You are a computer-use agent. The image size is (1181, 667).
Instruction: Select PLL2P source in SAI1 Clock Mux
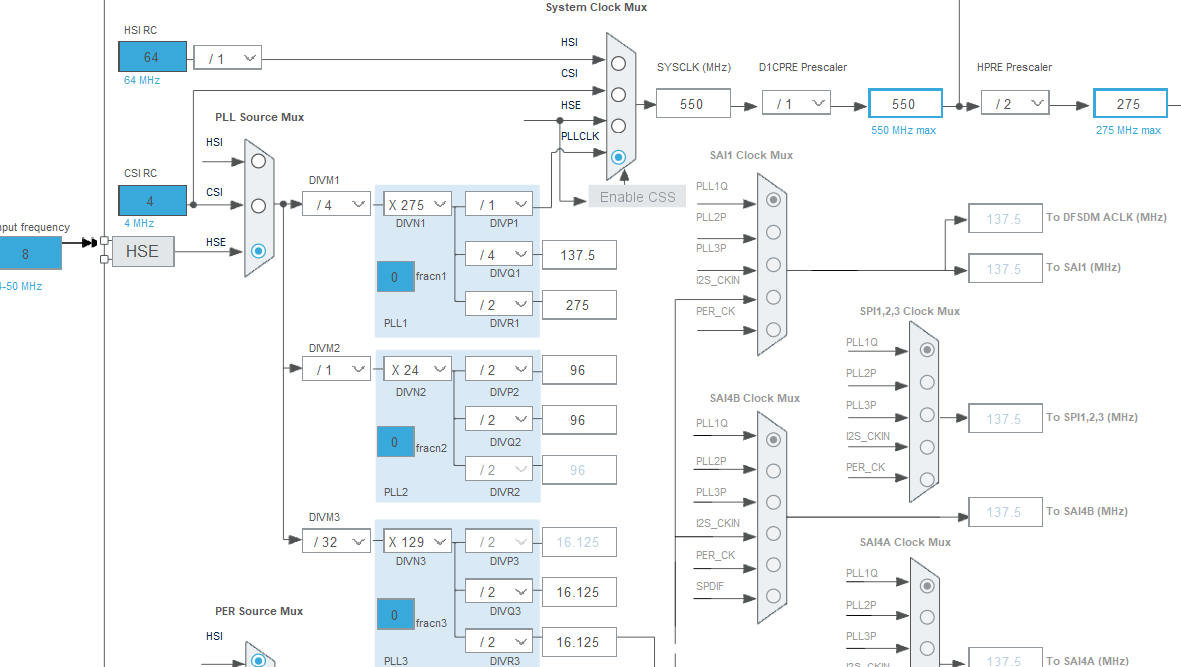click(773, 231)
